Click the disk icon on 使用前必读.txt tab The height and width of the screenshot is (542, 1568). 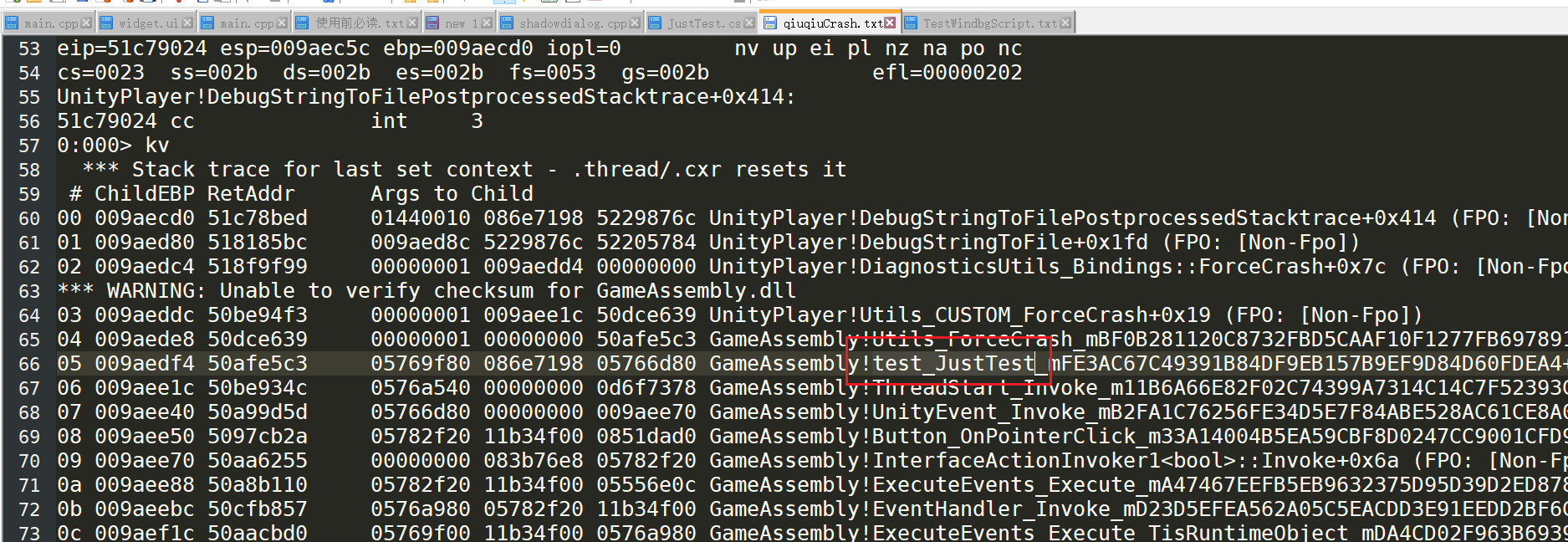[x=303, y=23]
